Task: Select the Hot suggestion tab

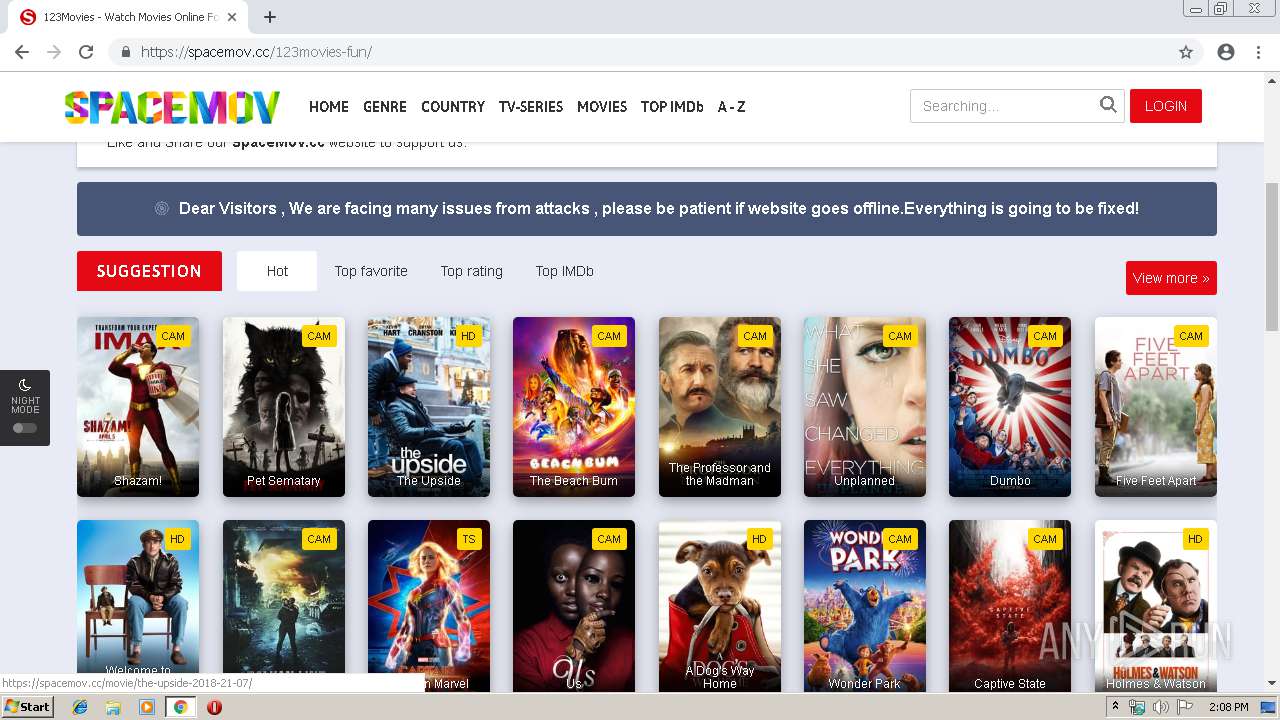Action: [277, 271]
